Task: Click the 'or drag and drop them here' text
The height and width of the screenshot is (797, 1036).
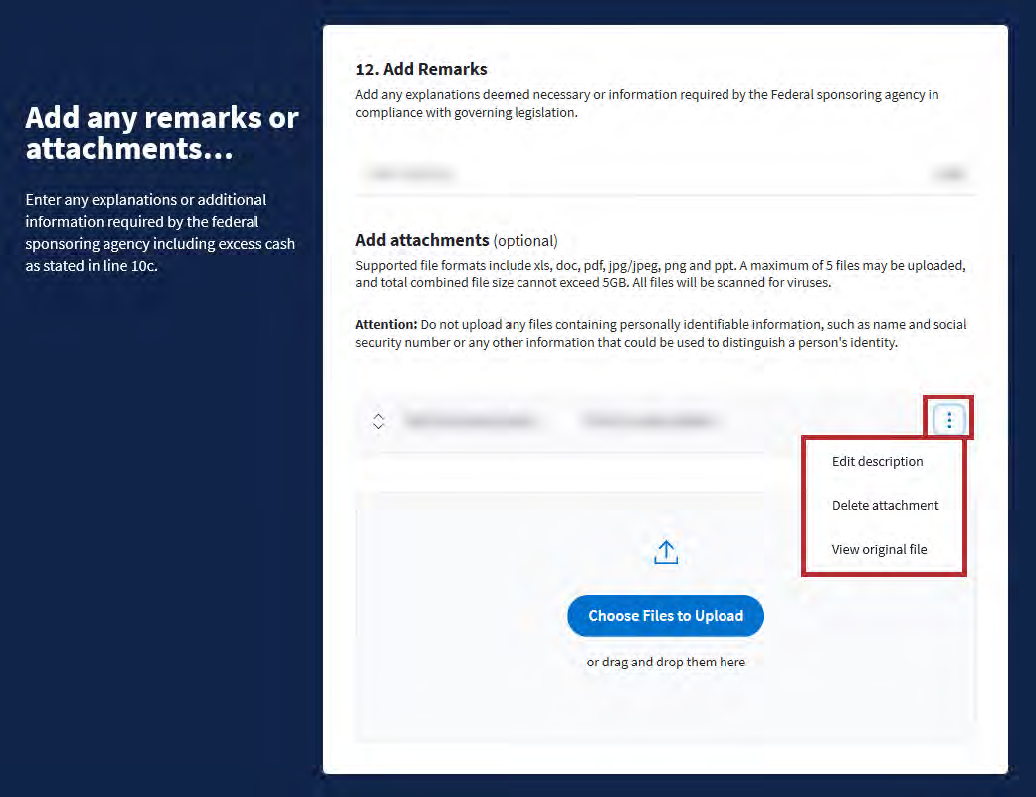Action: [665, 662]
